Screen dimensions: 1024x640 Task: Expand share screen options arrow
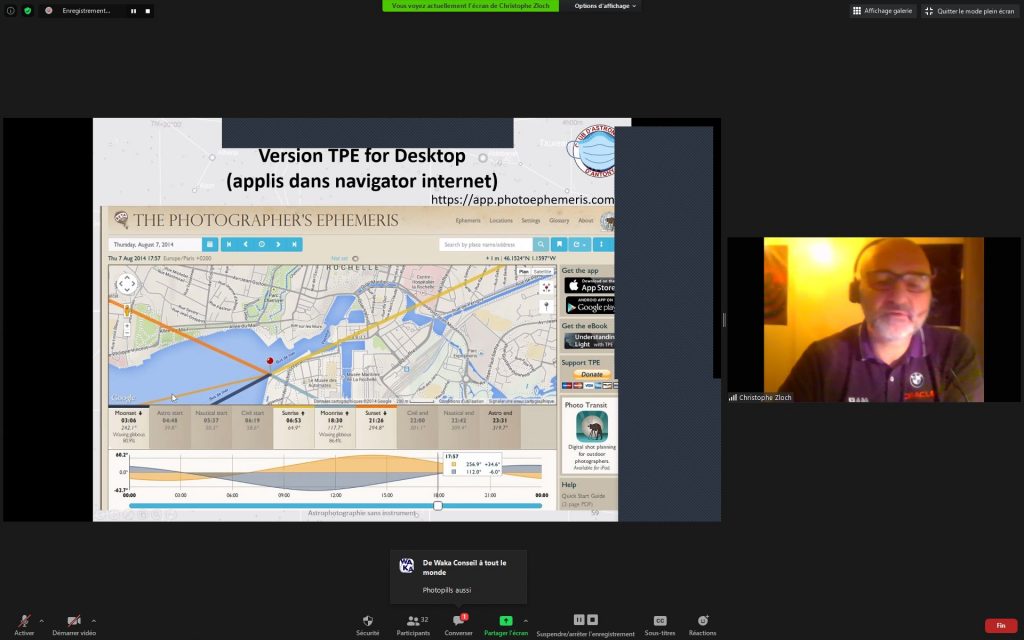[526, 620]
